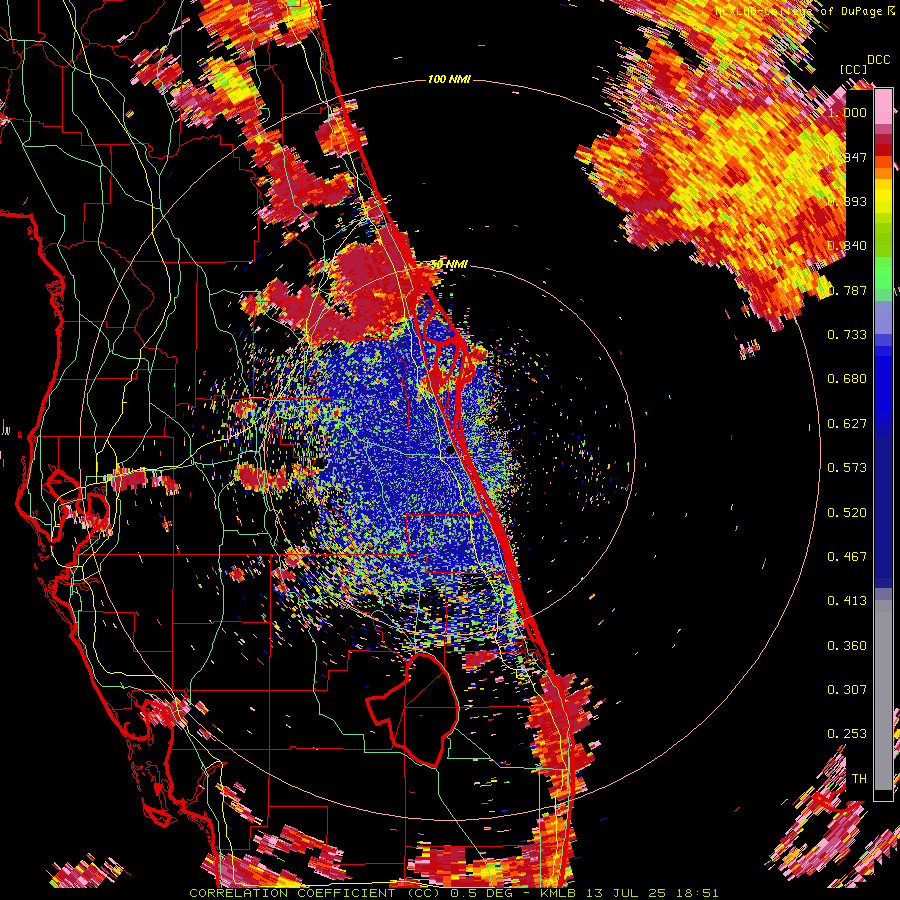900x900 pixels.
Task: Click the 0.627 legend value
Action: tap(847, 424)
